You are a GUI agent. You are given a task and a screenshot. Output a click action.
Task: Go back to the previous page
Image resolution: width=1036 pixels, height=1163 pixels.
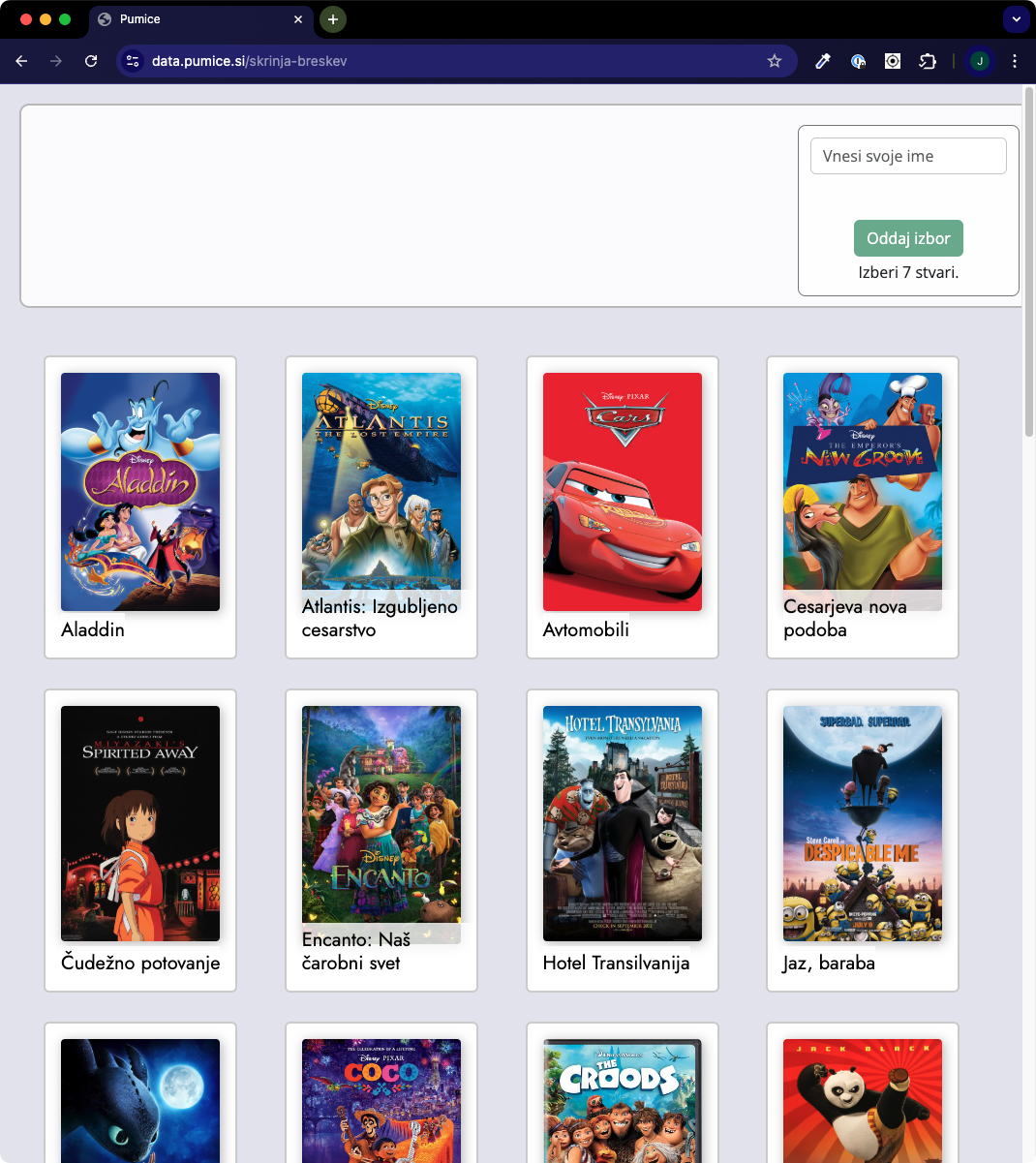[21, 61]
